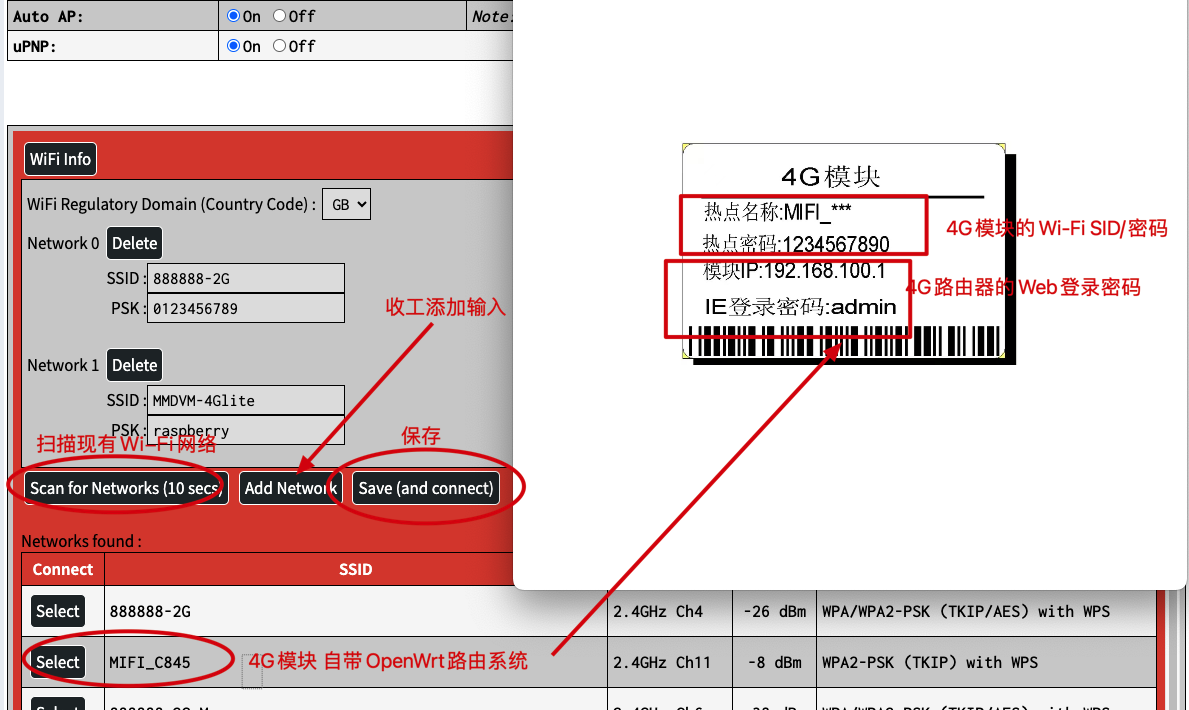The width and height of the screenshot is (1189, 710).
Task: Click the -26 dBm signal cell
Action: tap(774, 611)
